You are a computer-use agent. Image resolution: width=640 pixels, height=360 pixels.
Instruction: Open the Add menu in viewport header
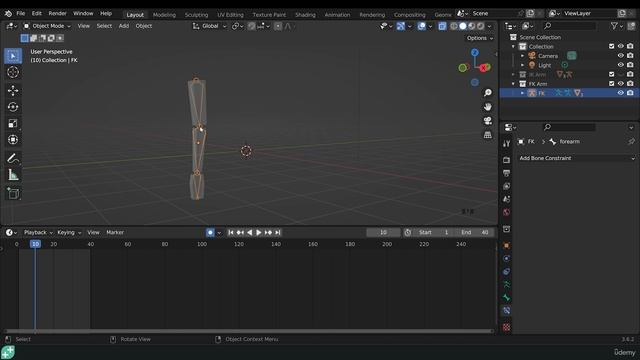[124, 26]
